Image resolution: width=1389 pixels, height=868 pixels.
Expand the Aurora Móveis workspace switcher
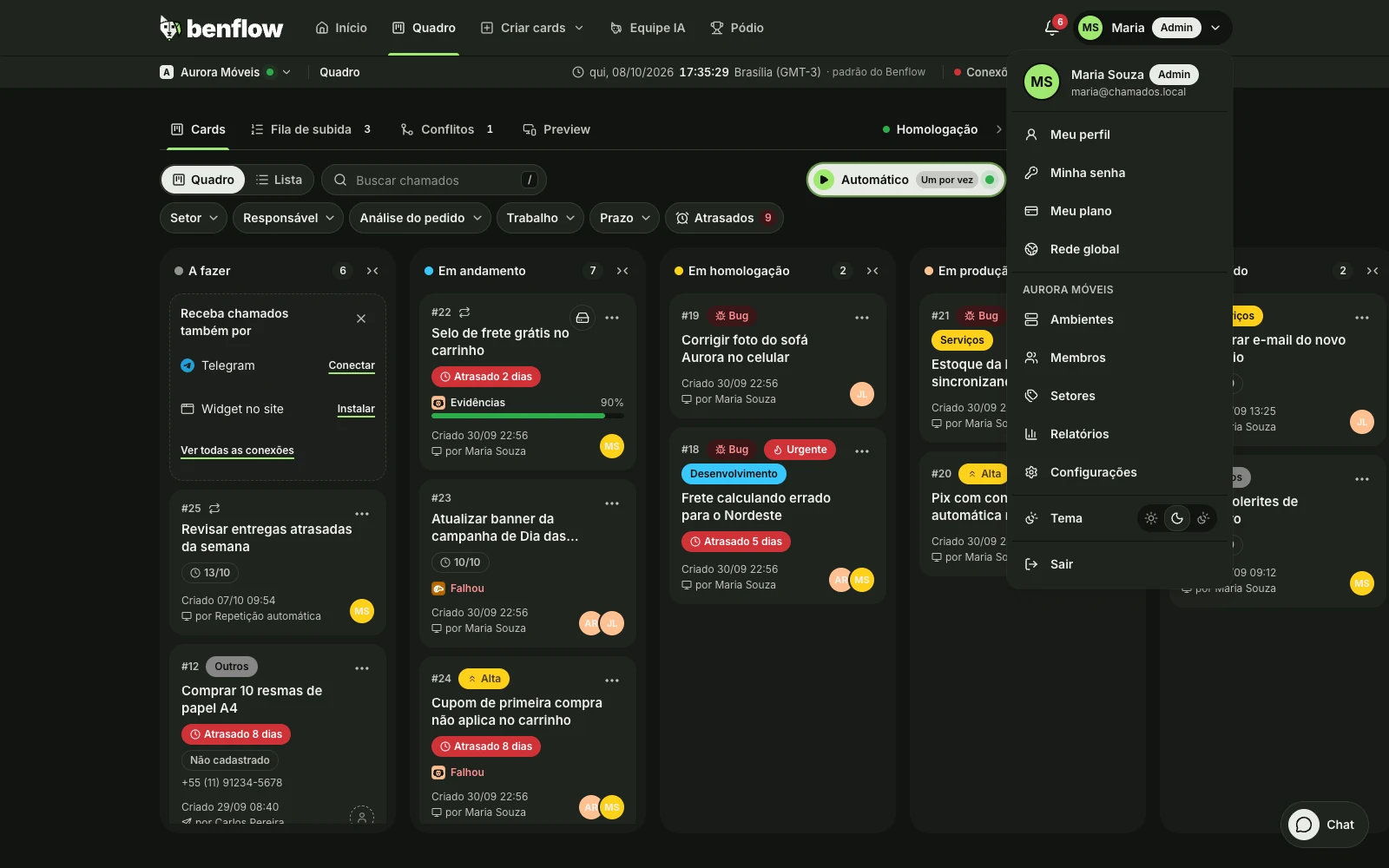coord(226,72)
